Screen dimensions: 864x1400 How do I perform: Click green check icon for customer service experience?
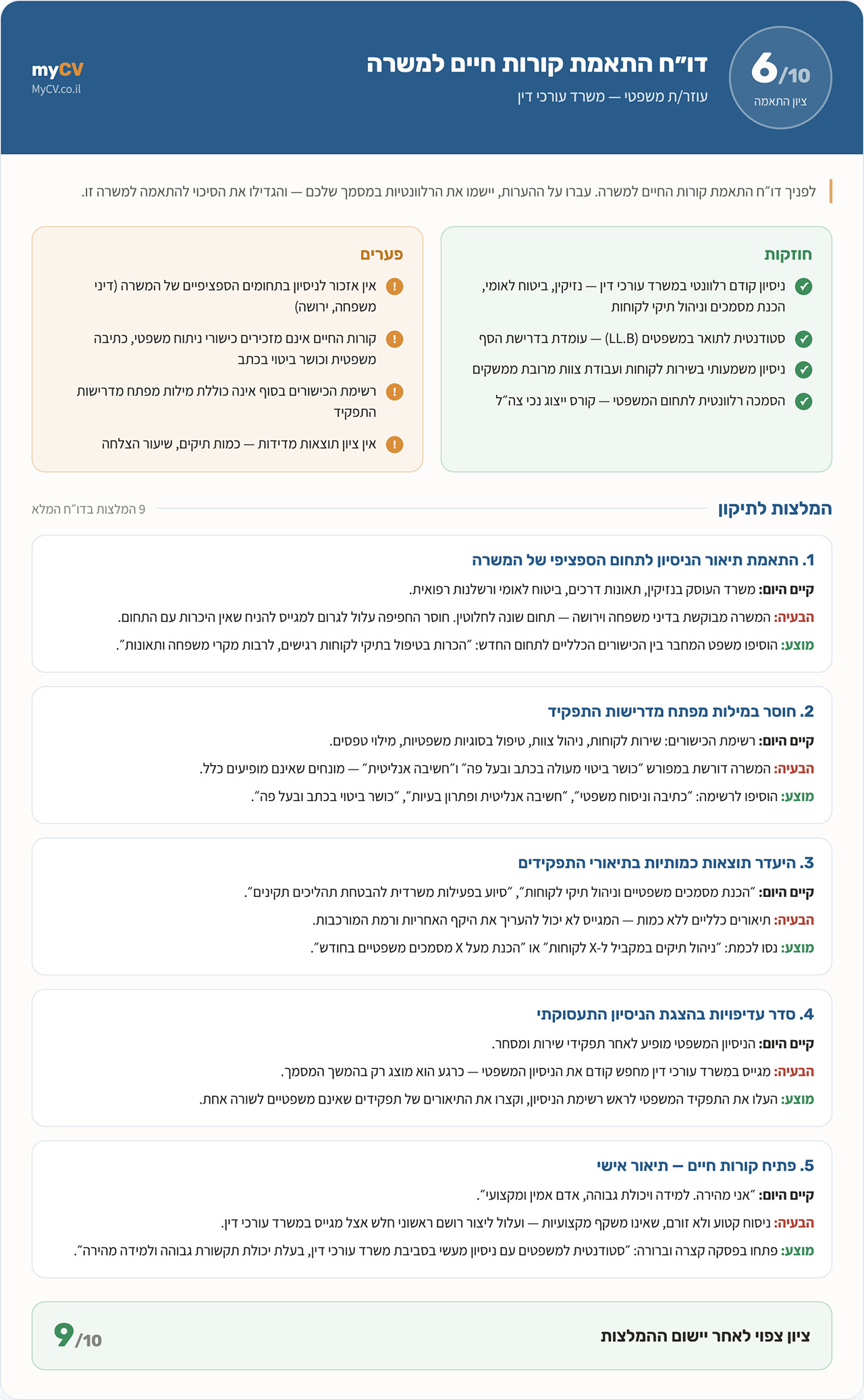(803, 370)
